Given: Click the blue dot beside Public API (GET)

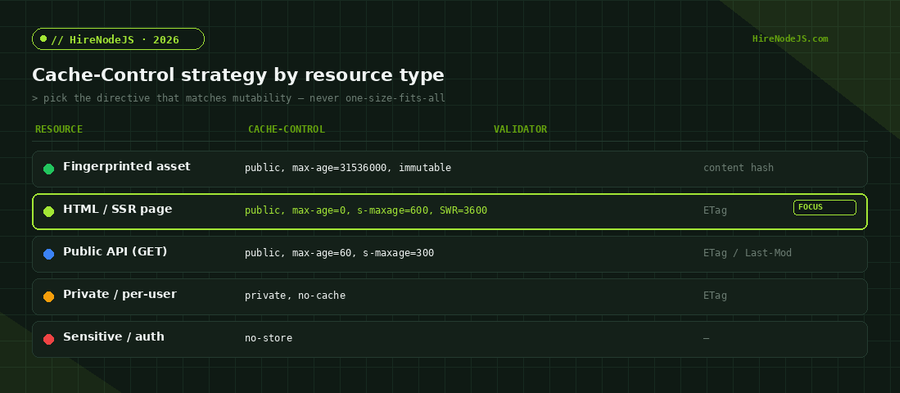Looking at the screenshot, I should [49, 254].
